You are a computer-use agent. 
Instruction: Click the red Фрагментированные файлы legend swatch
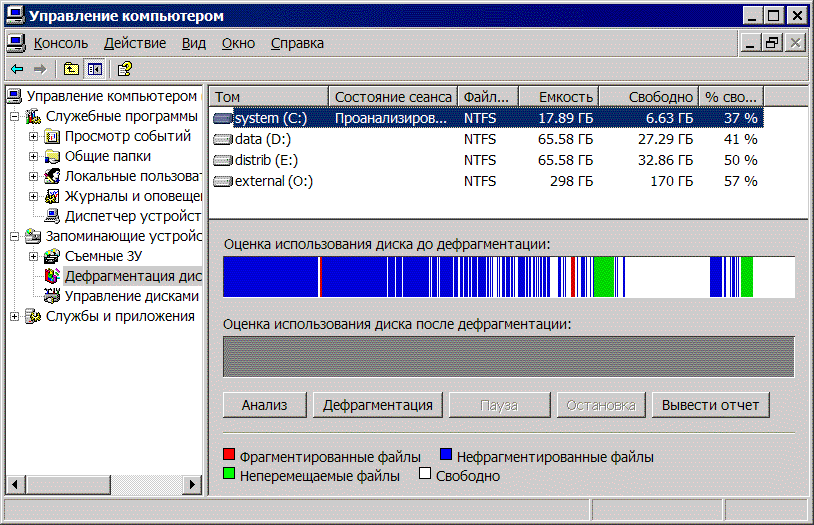pyautogui.click(x=229, y=454)
